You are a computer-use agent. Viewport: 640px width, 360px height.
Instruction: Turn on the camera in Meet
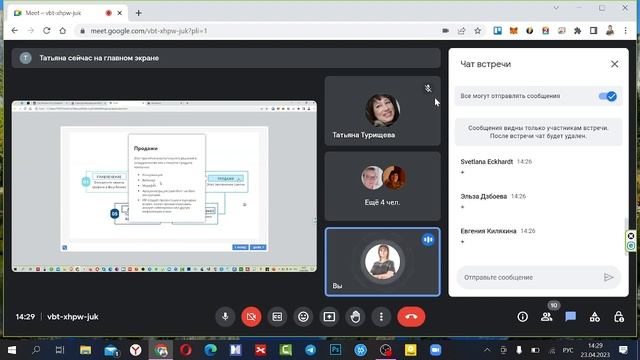point(251,317)
